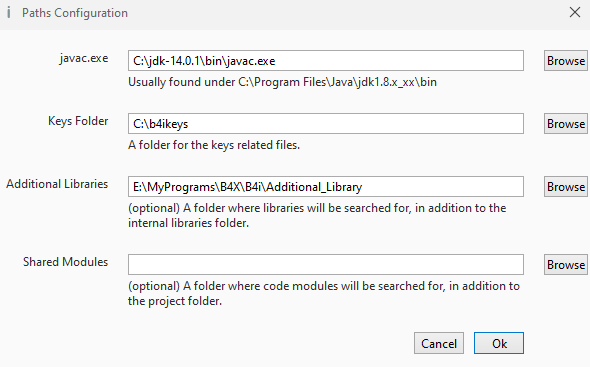Cancel the paths configuration changes
This screenshot has height=367, width=590.
pos(439,343)
